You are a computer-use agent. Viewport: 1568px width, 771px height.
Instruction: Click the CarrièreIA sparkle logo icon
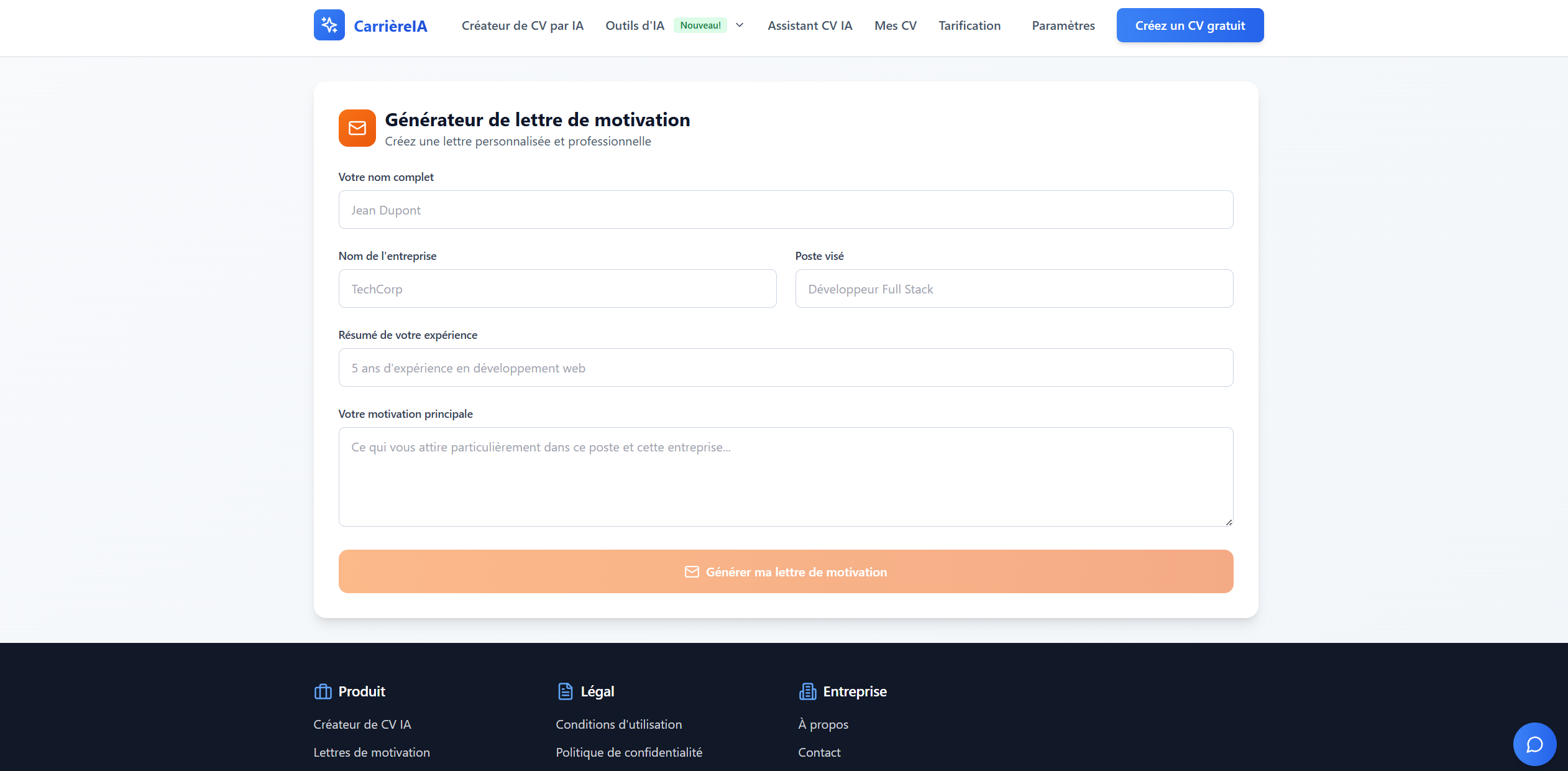tap(329, 25)
